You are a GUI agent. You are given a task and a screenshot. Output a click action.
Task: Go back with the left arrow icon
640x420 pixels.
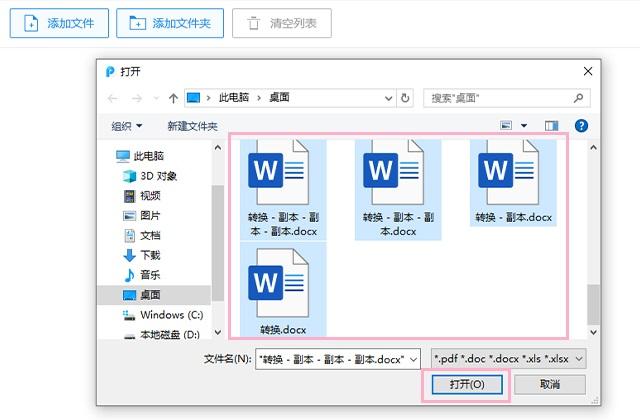point(113,98)
